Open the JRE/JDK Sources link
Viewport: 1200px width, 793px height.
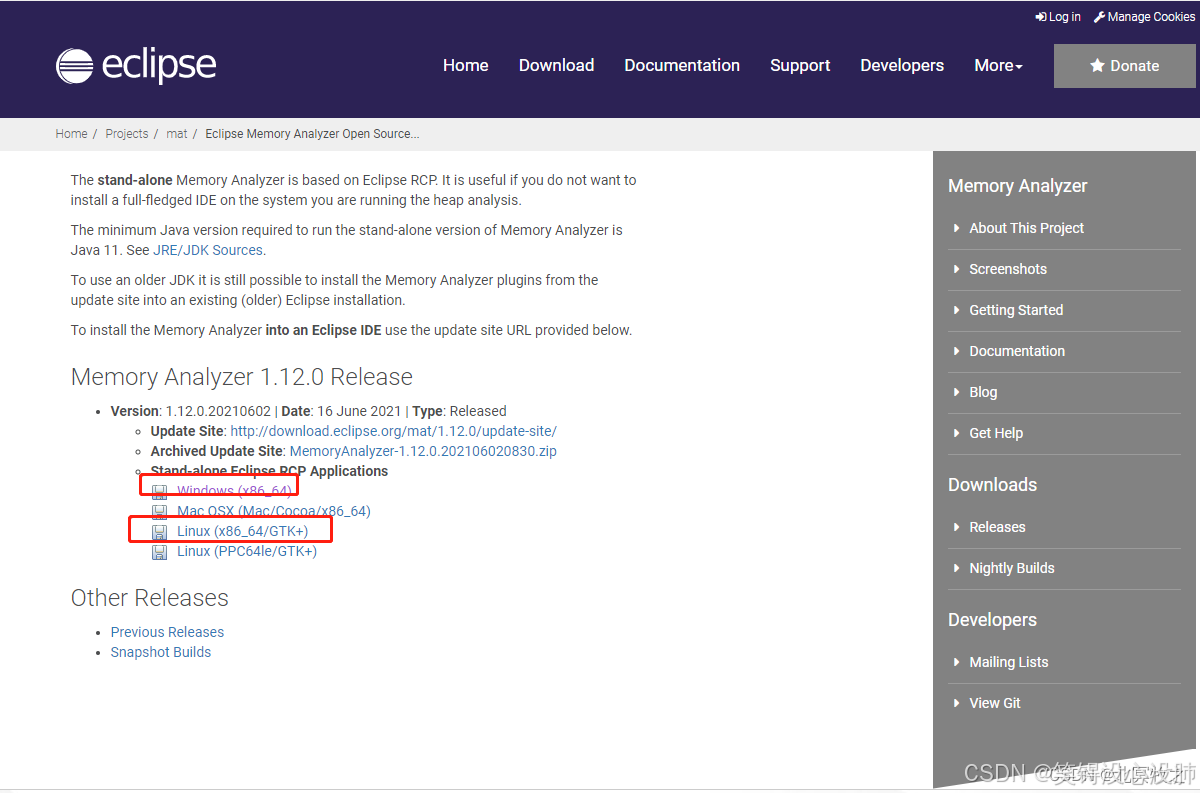pos(208,250)
